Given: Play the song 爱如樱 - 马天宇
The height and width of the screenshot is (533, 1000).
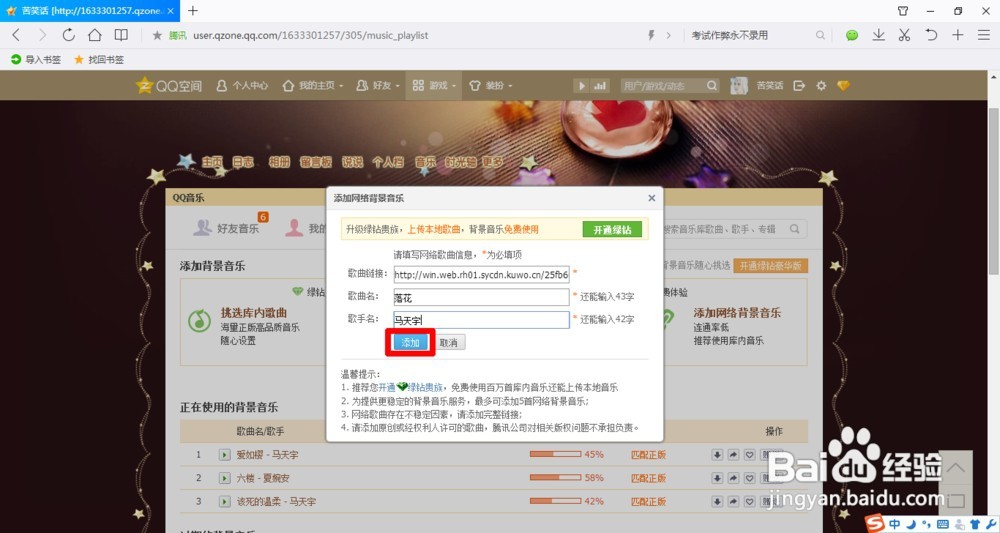Looking at the screenshot, I should [224, 455].
